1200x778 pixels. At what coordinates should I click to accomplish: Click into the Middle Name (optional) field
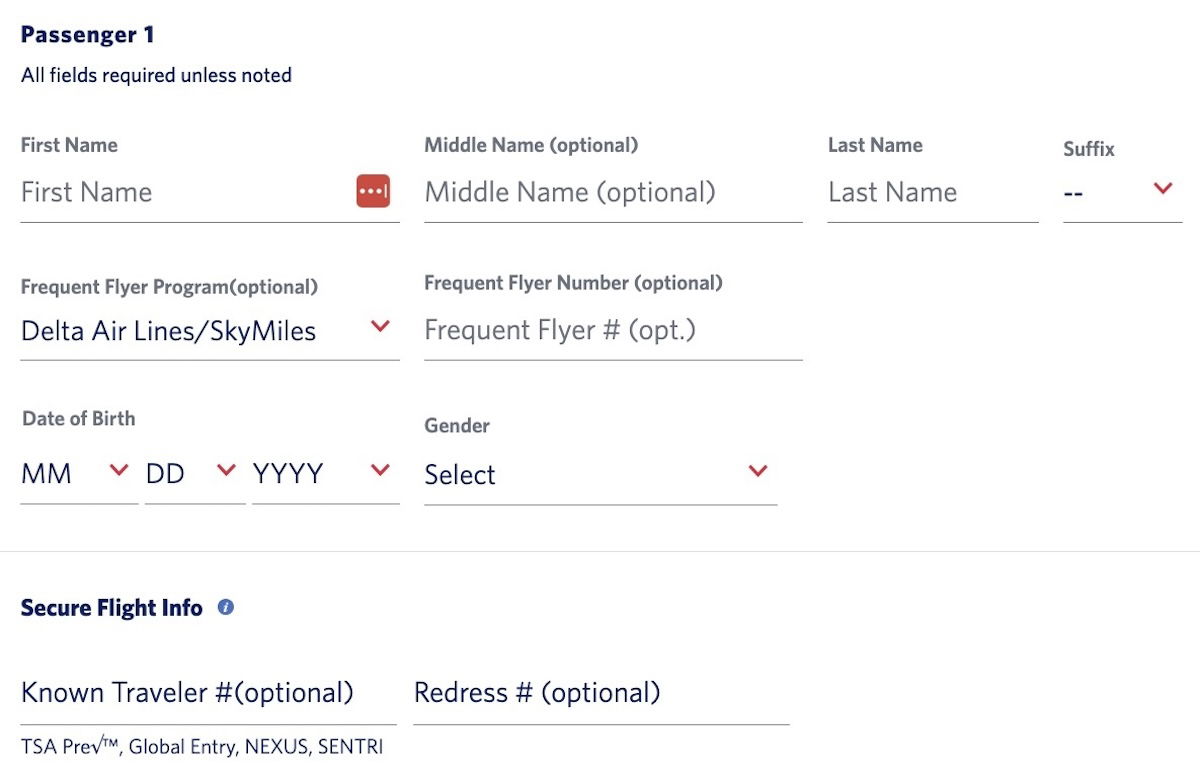[612, 193]
